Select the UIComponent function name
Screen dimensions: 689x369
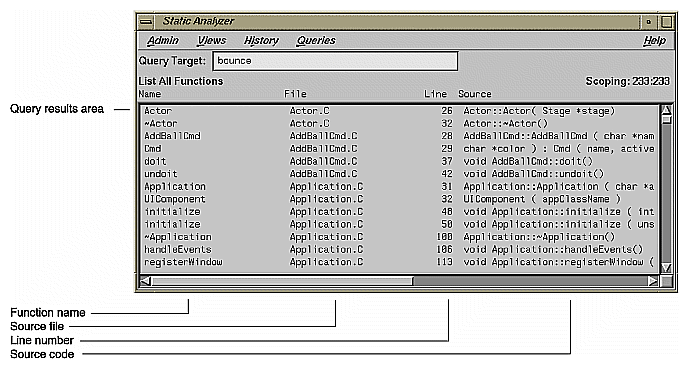[175, 199]
